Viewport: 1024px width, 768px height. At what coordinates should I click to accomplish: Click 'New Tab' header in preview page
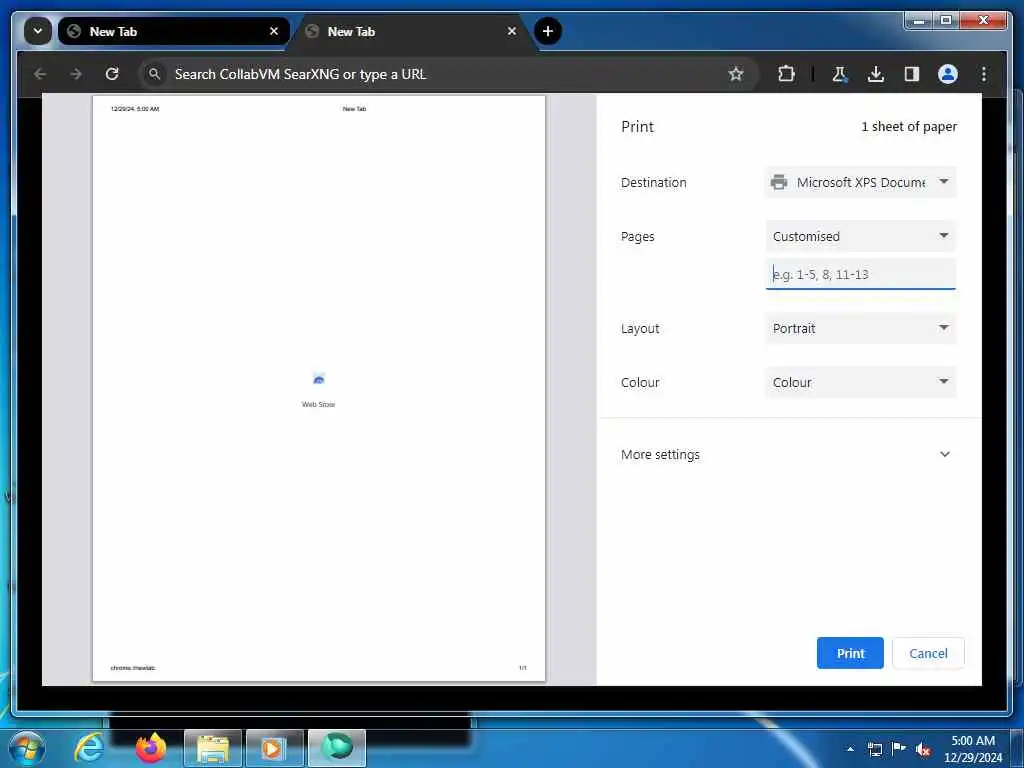355,109
